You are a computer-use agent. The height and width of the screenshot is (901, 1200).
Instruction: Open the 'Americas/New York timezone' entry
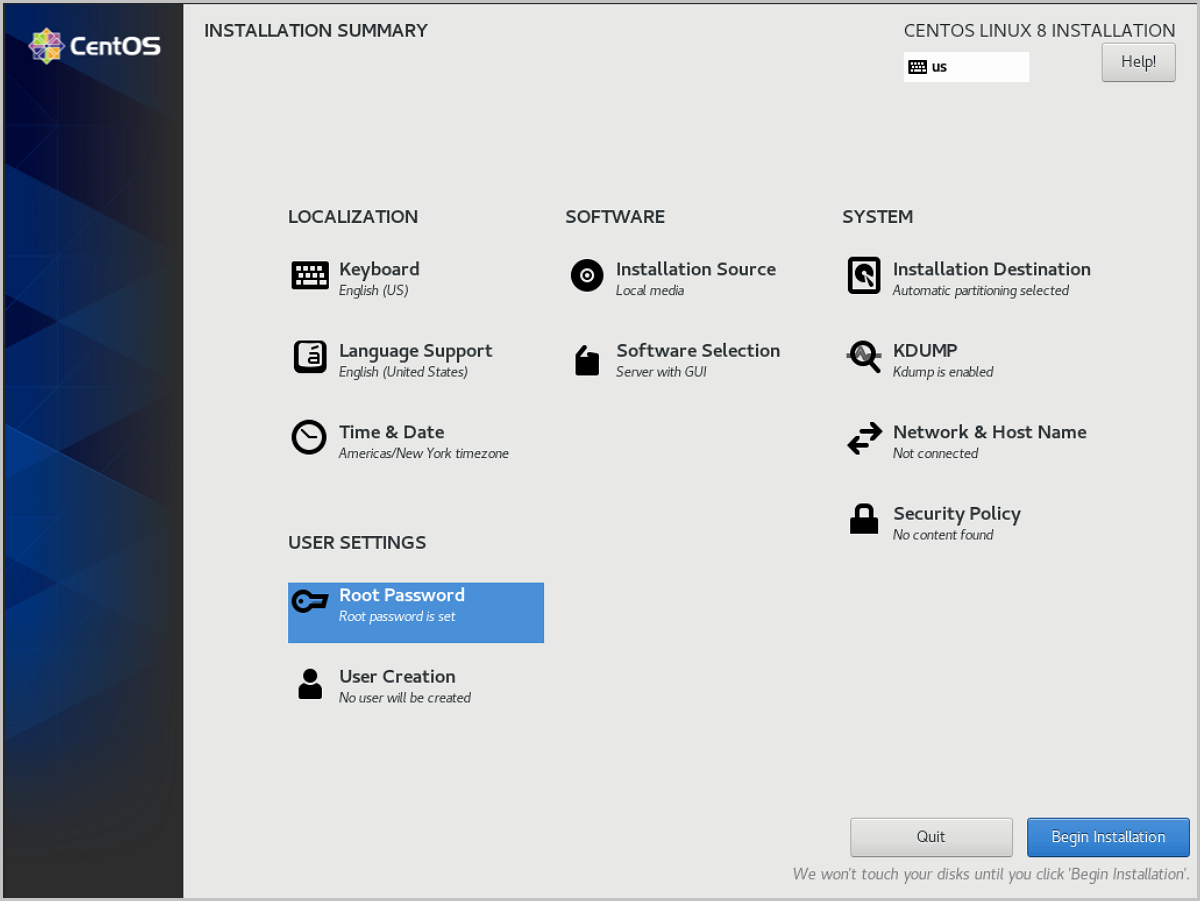pos(423,454)
